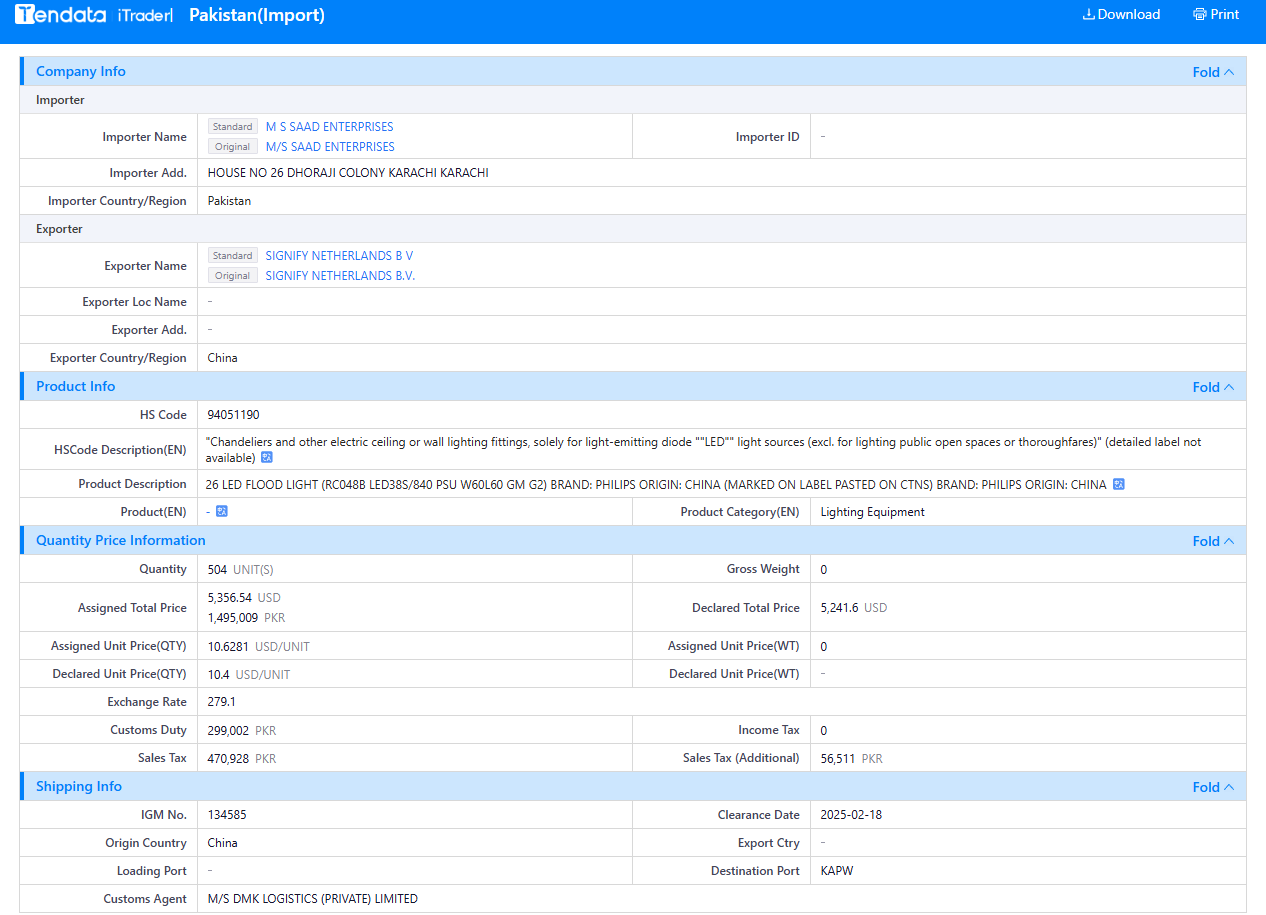This screenshot has height=915, width=1266.
Task: Click the Shipping Info section title
Action: tap(79, 787)
